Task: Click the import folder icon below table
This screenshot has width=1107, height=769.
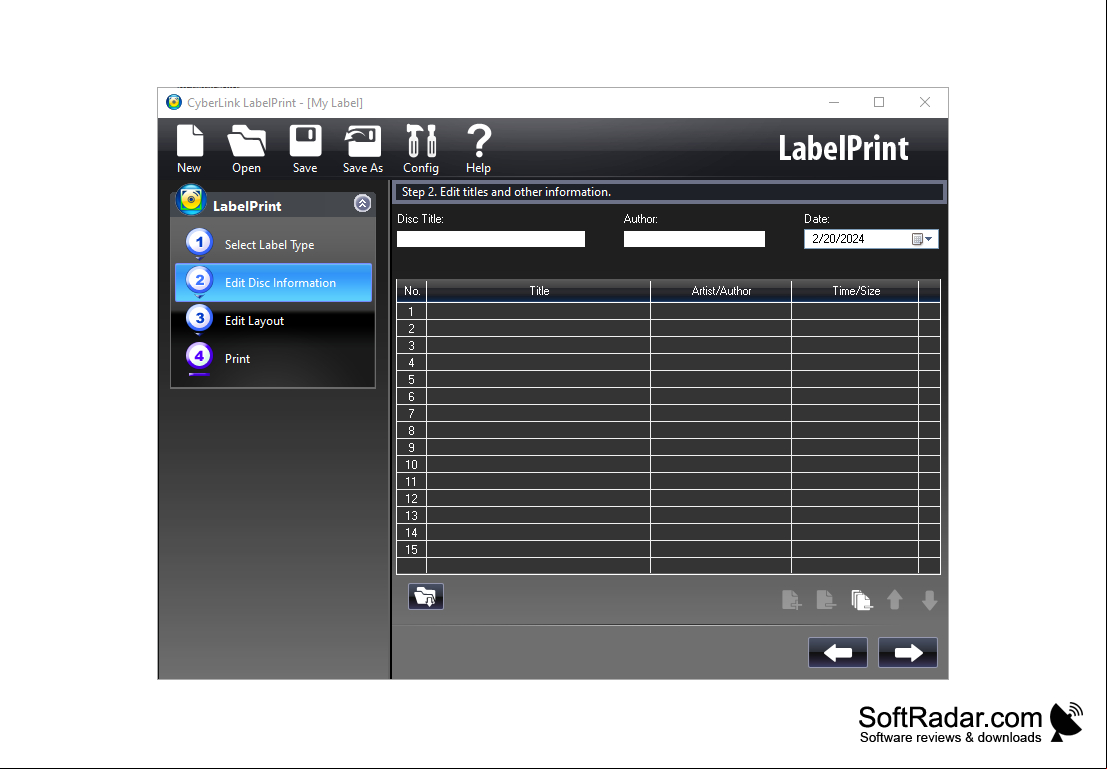Action: tap(426, 597)
